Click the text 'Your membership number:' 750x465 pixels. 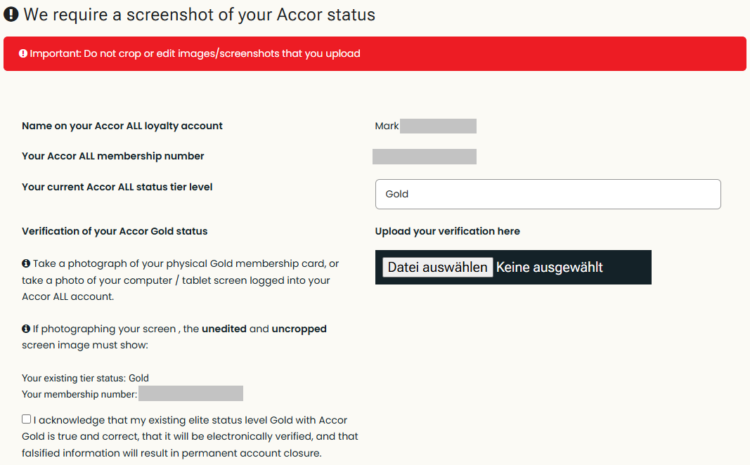click(79, 394)
